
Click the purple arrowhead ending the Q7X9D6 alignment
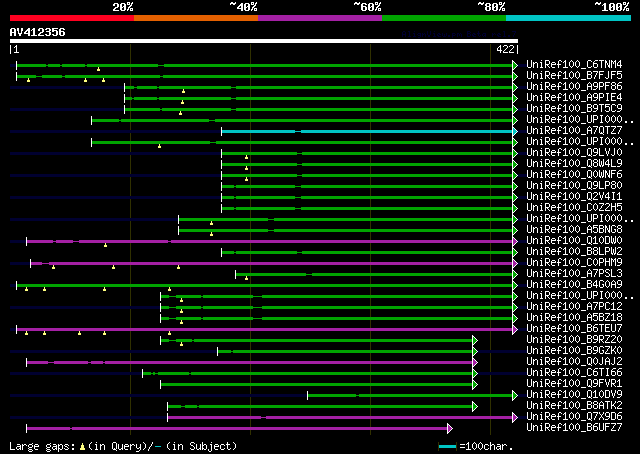click(x=515, y=418)
